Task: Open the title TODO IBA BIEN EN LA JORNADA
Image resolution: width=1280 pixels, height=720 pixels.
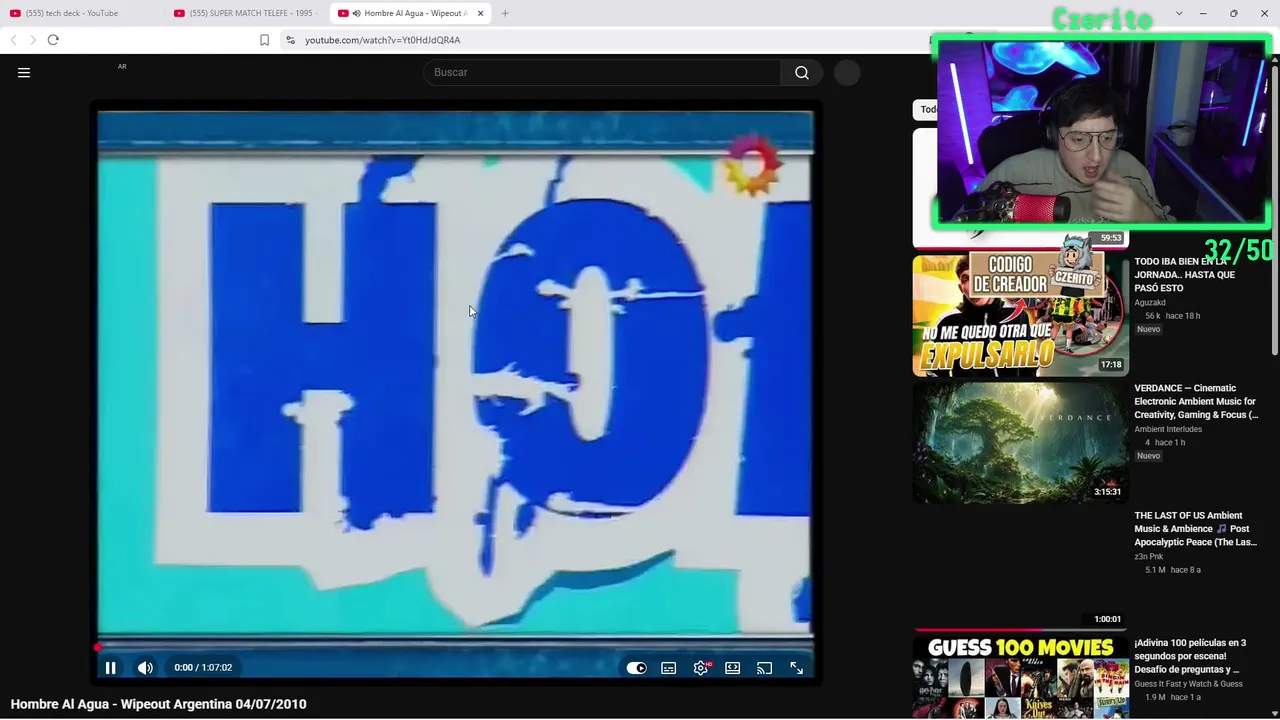Action: 1185,274
